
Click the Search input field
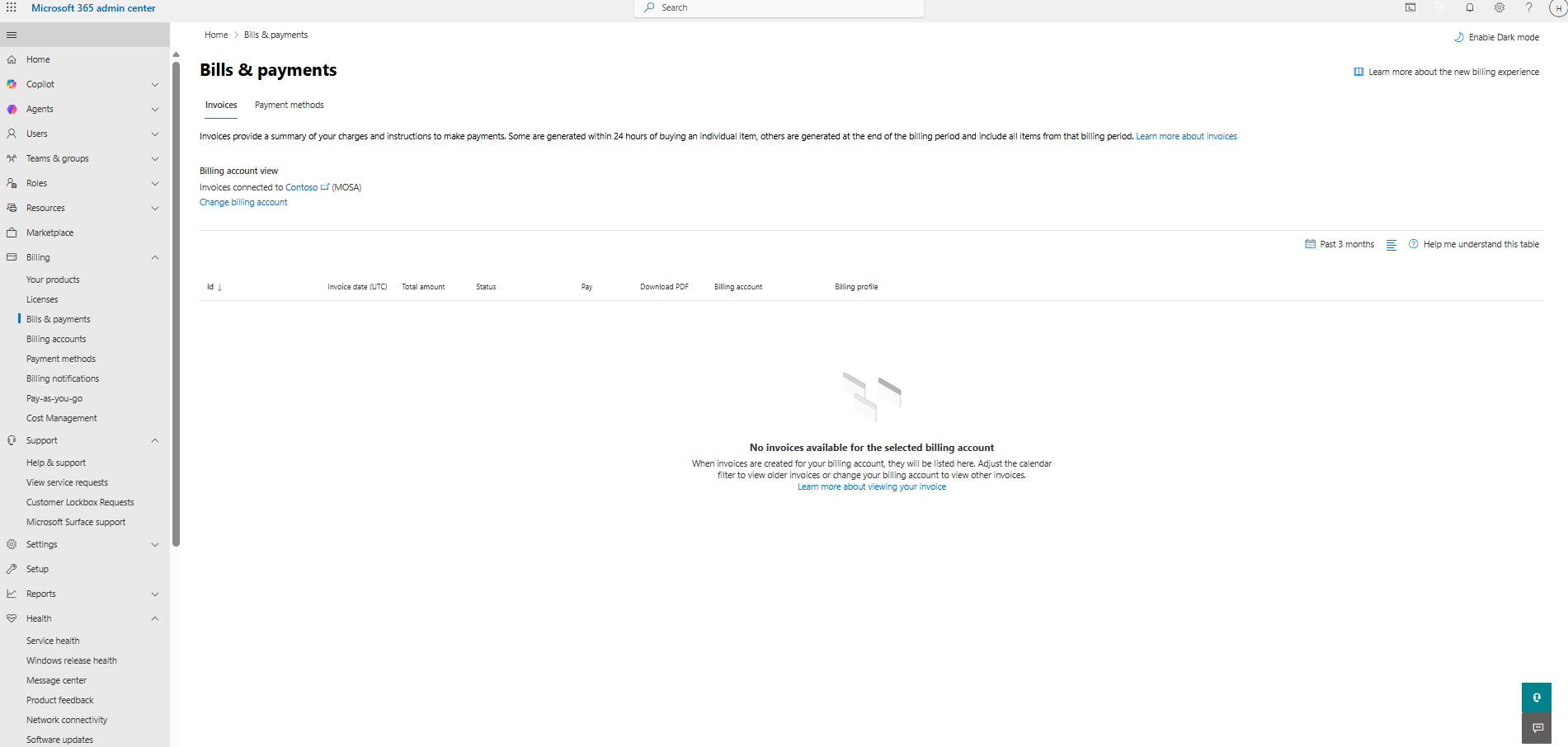point(779,8)
